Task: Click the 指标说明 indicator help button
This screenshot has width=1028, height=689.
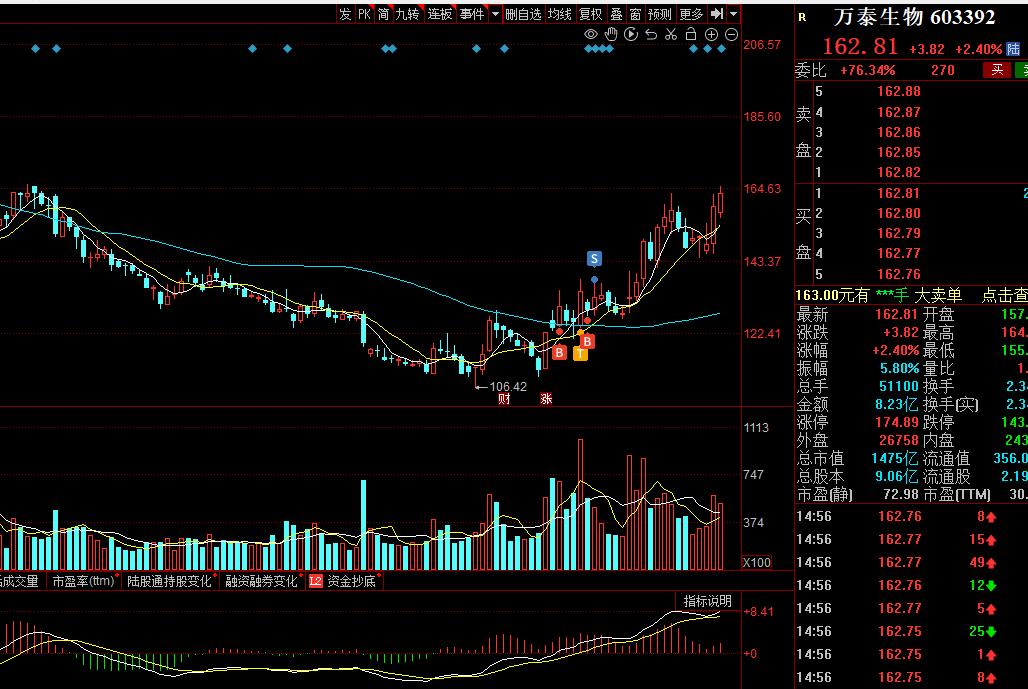Action: [x=707, y=601]
